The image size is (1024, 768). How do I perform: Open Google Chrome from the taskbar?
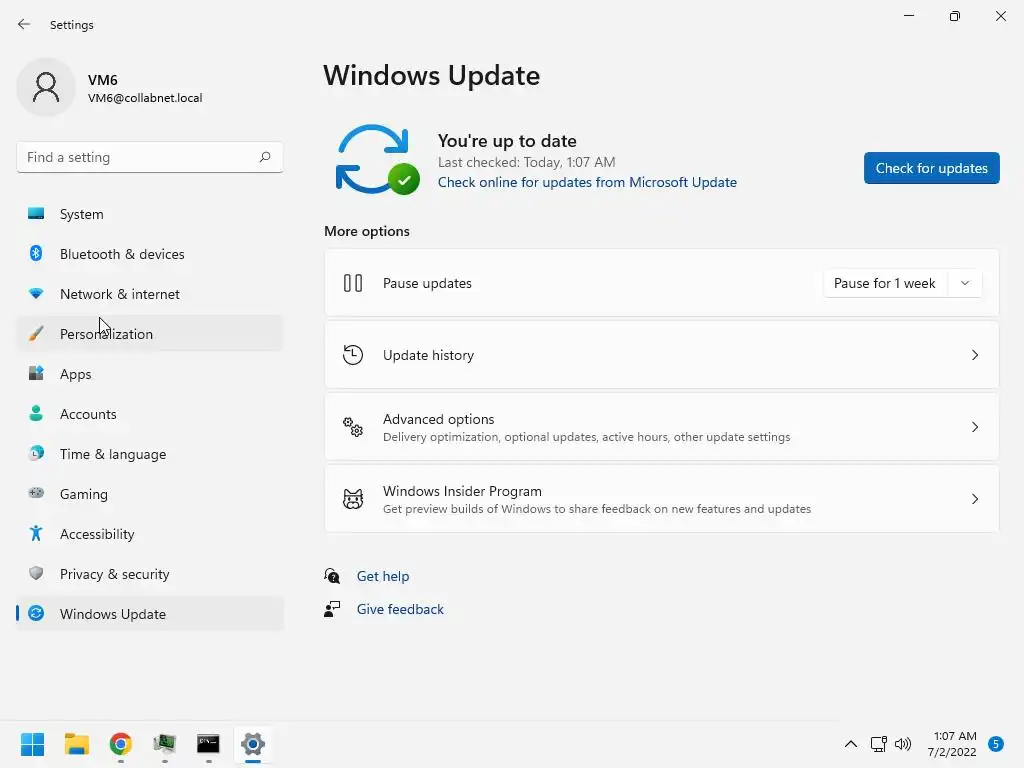(x=120, y=744)
